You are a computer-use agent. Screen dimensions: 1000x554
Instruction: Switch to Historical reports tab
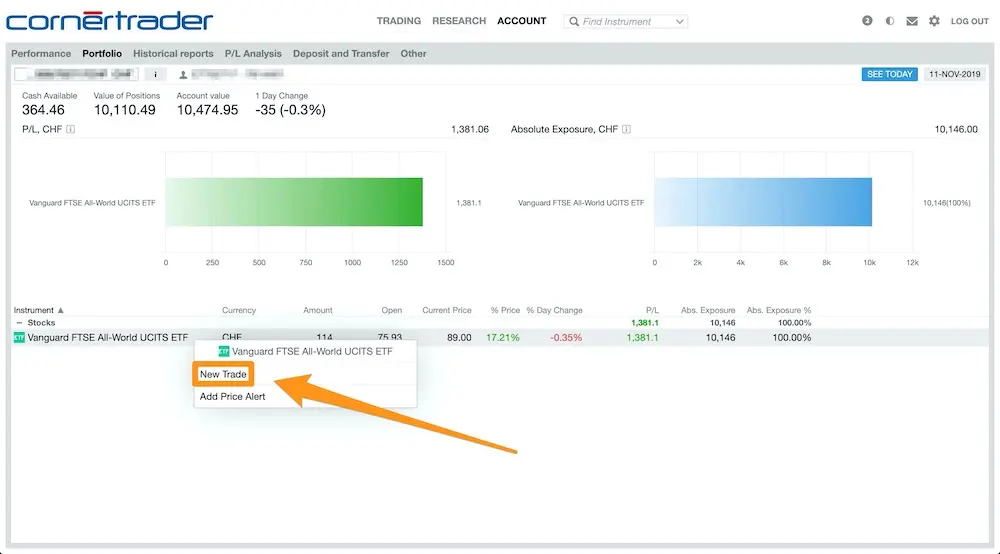click(x=173, y=54)
